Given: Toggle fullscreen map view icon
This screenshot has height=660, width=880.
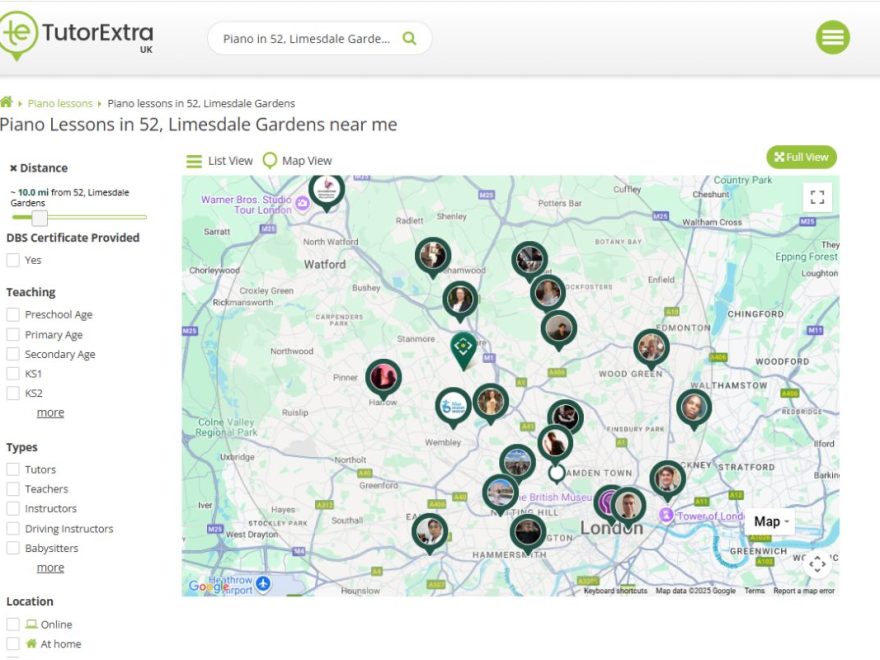Looking at the screenshot, I should pos(817,197).
